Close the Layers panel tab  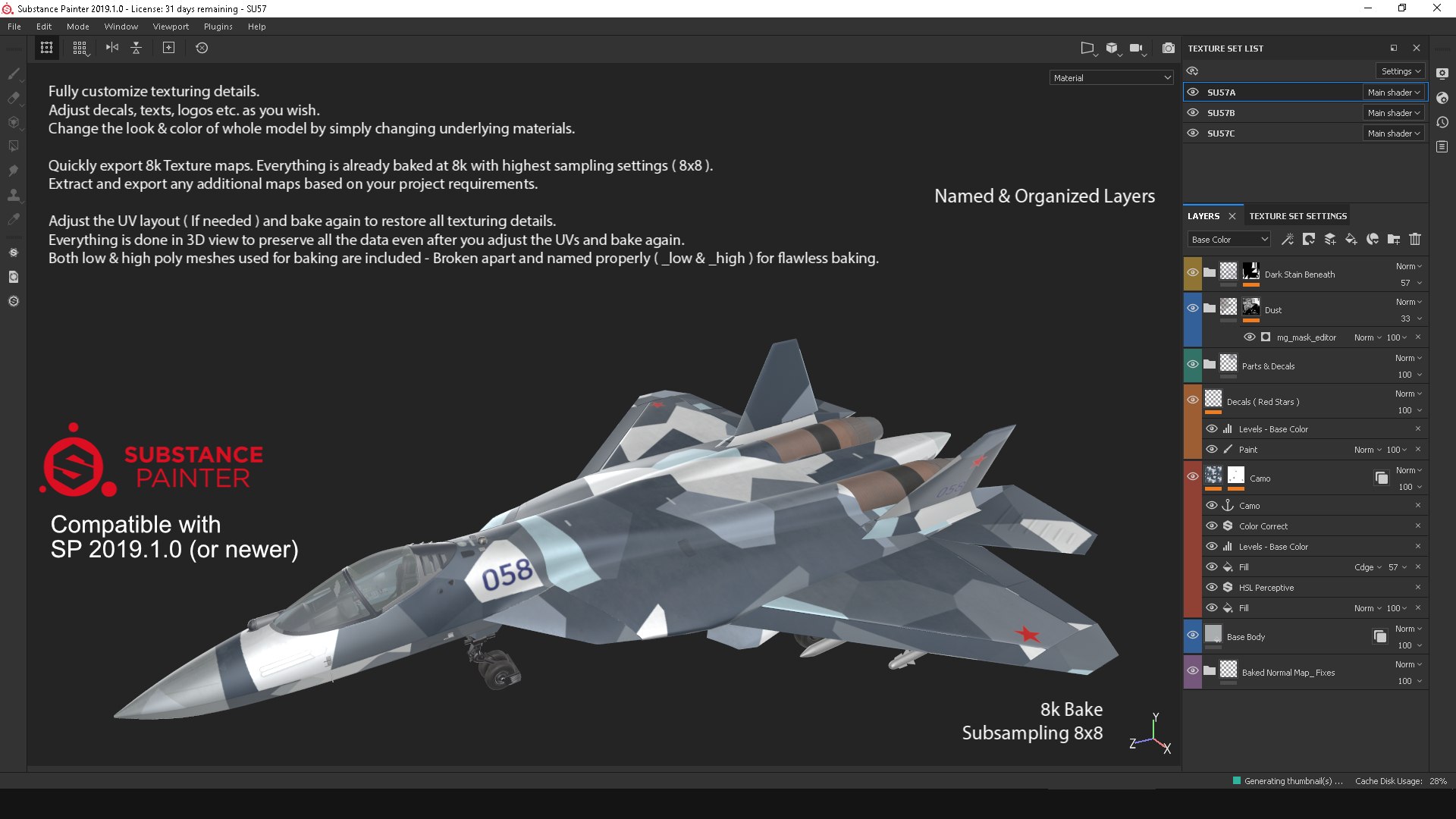(1232, 216)
